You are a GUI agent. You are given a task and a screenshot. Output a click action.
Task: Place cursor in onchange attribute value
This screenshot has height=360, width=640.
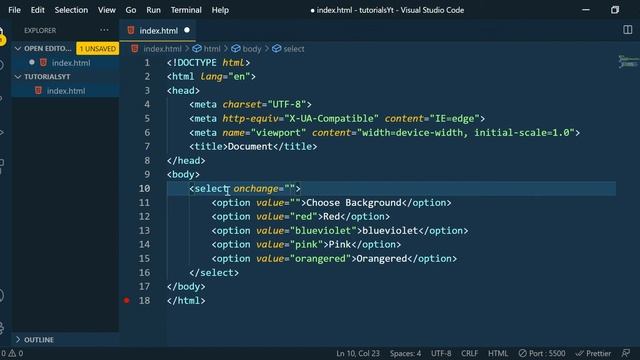(x=290, y=189)
